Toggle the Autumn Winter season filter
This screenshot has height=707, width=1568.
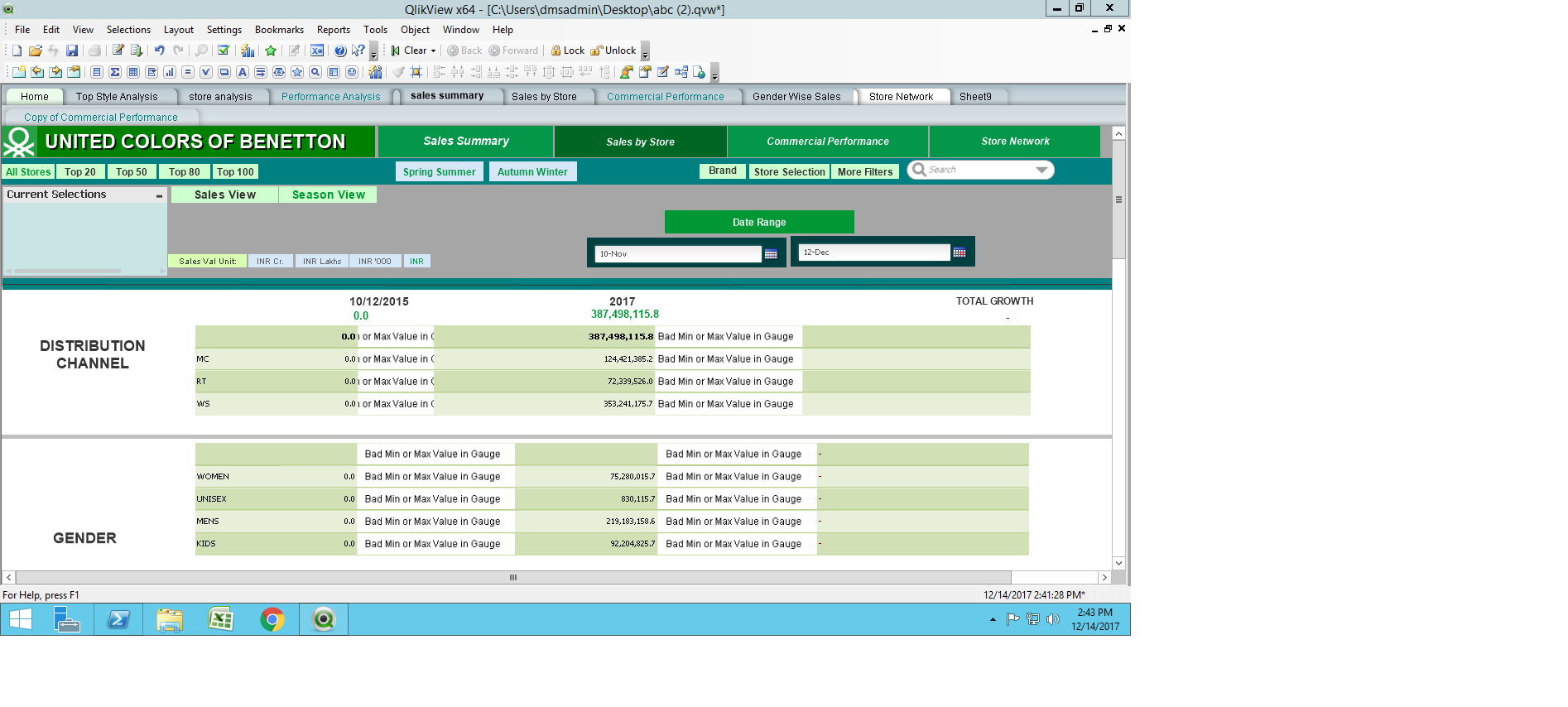click(532, 171)
